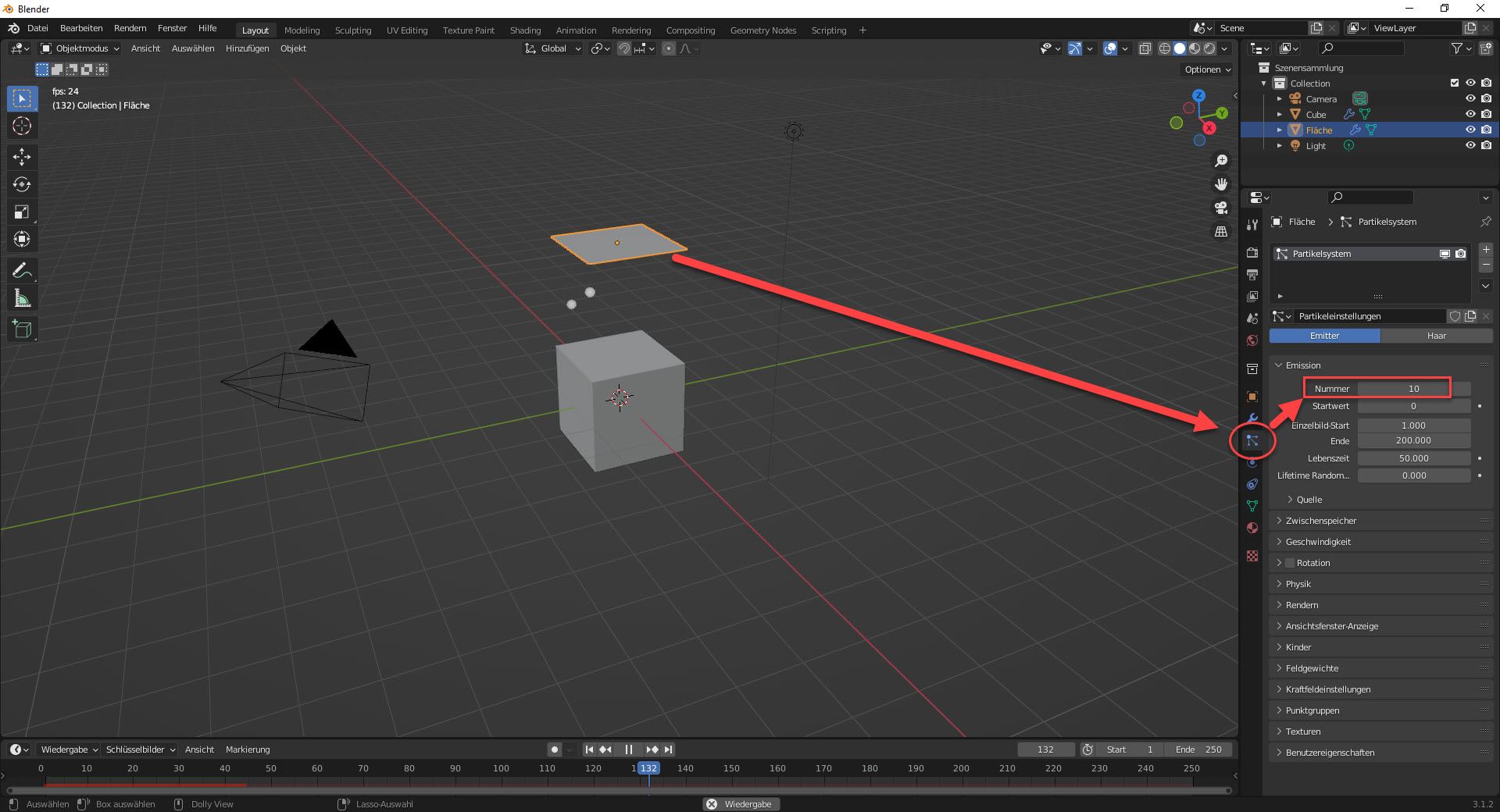Open the Output properties tab
The height and width of the screenshot is (812, 1500).
point(1252,275)
